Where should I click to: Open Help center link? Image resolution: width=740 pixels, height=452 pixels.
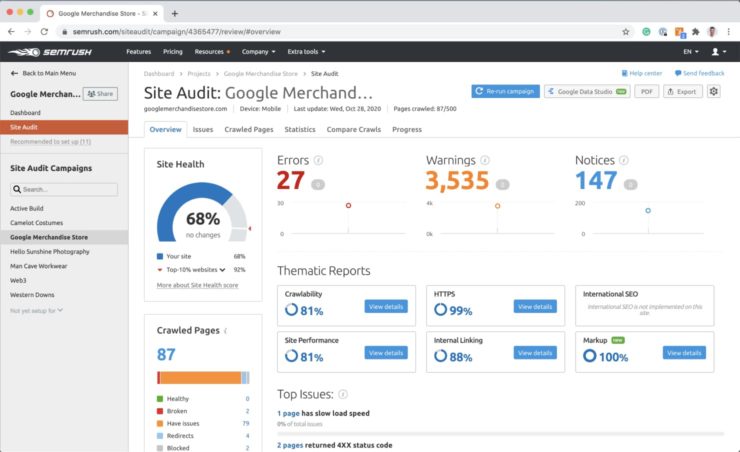(642, 73)
